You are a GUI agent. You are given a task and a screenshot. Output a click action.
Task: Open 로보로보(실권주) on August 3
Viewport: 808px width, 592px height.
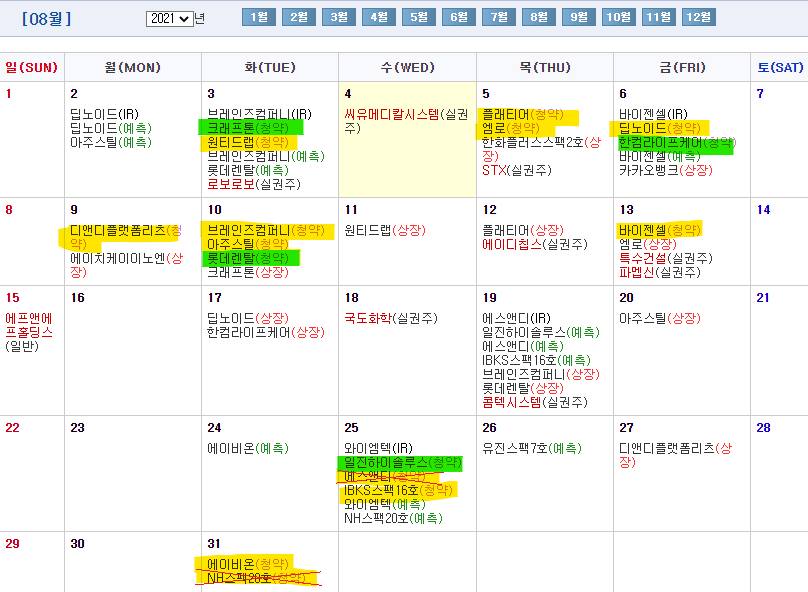click(254, 184)
